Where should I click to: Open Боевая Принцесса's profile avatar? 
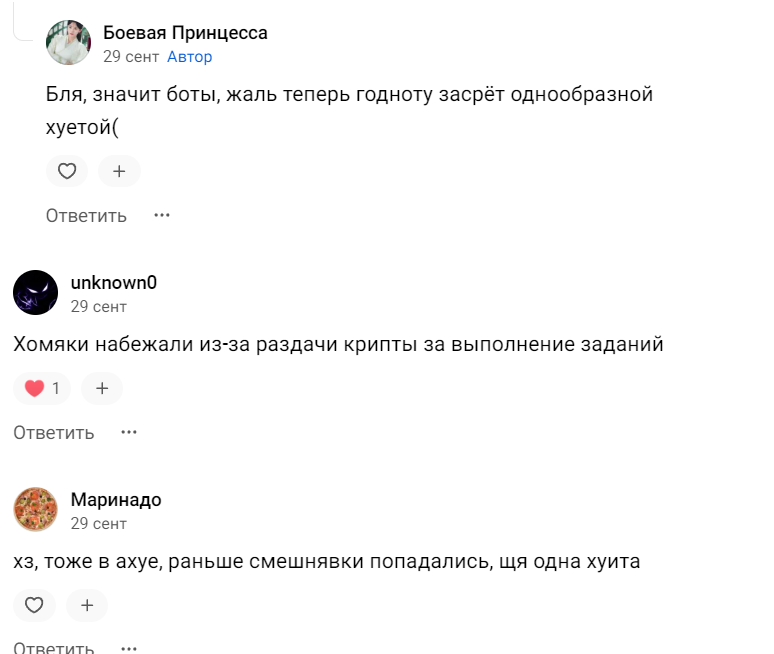[x=68, y=42]
